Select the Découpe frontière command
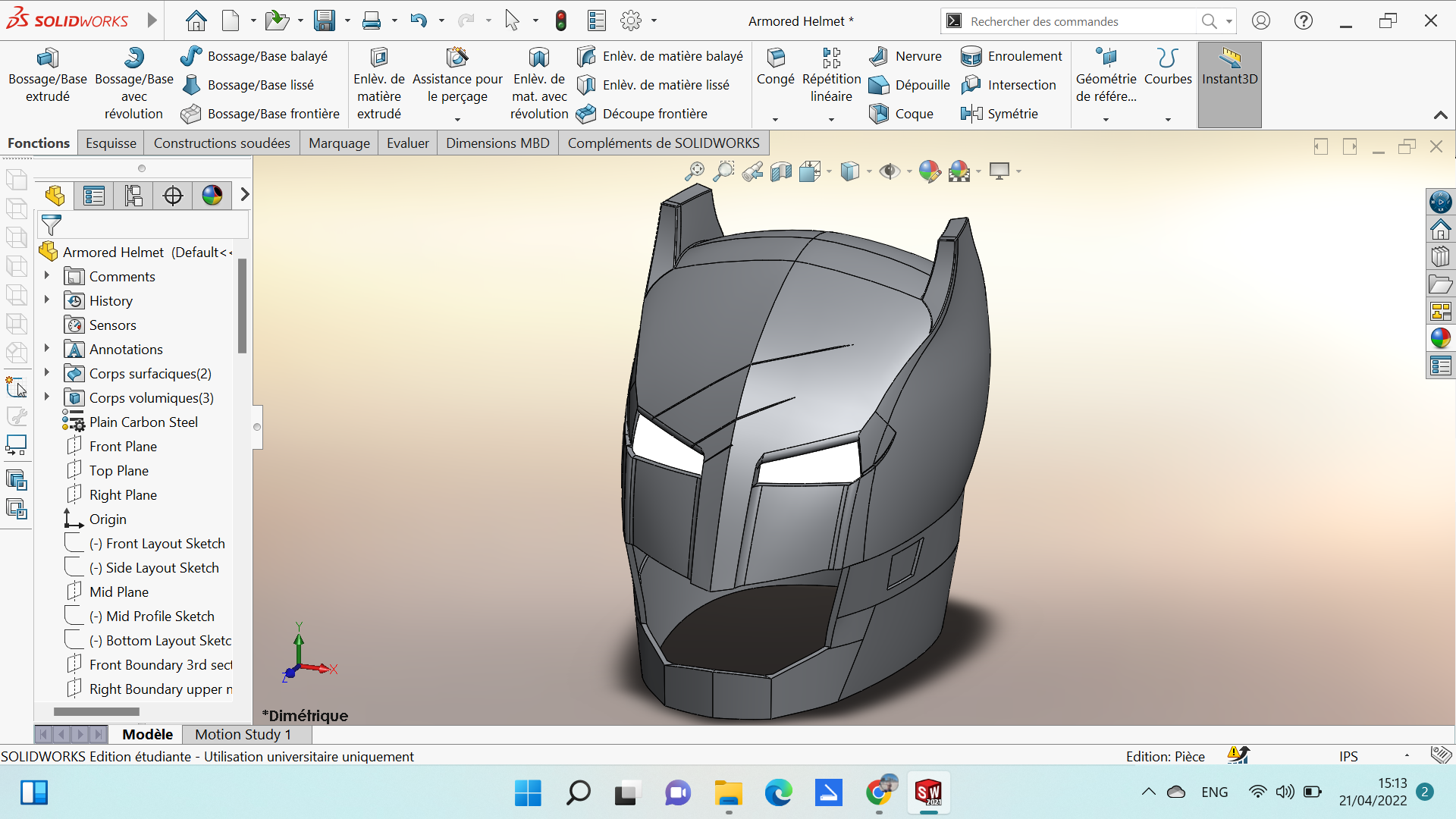 pyautogui.click(x=642, y=114)
